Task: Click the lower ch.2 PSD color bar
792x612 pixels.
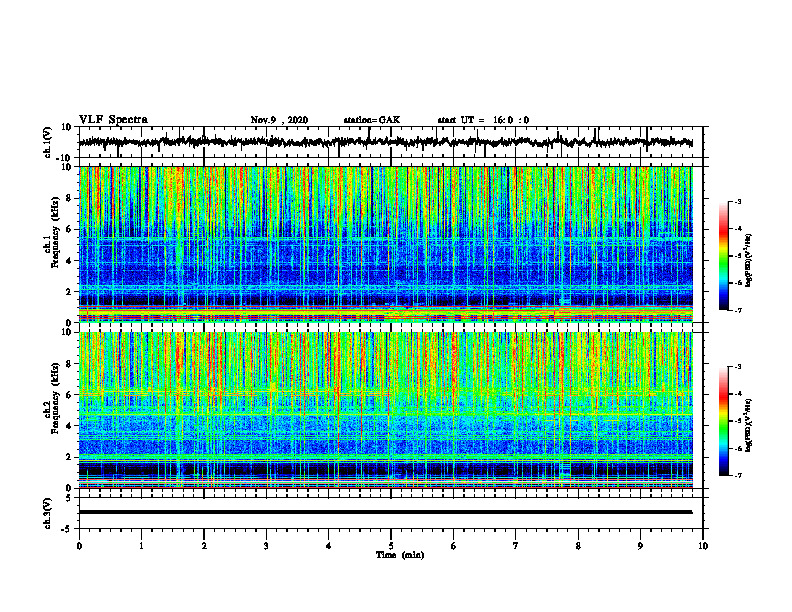Action: click(x=724, y=421)
